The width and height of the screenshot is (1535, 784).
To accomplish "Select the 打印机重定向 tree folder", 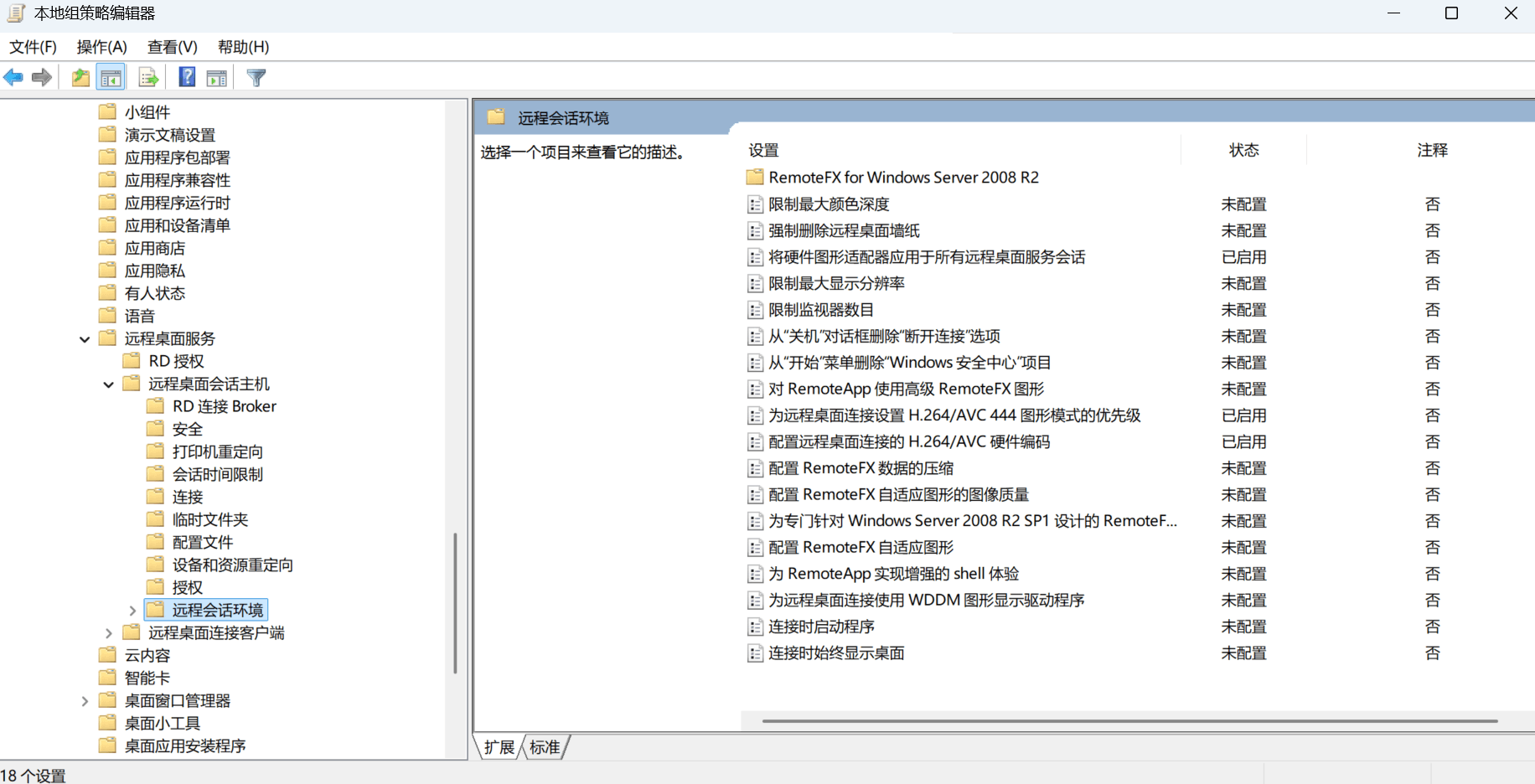I will pyautogui.click(x=217, y=451).
